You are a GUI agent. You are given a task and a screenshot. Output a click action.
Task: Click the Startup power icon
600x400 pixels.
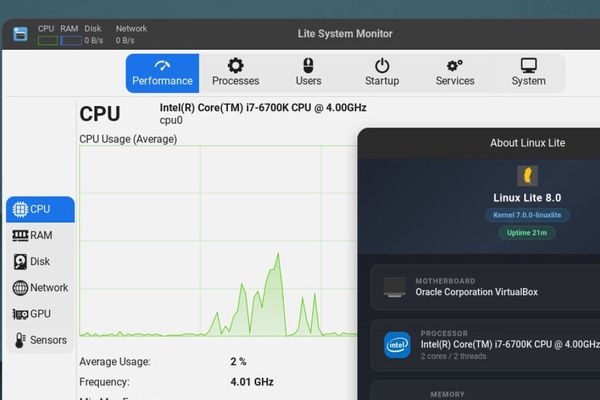[x=382, y=65]
